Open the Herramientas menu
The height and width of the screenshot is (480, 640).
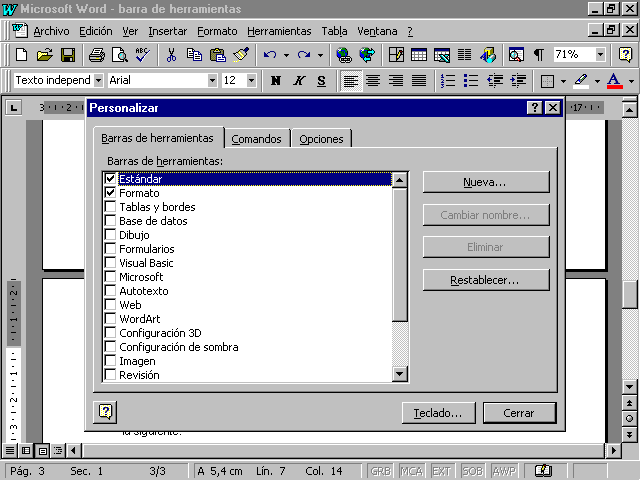point(279,31)
